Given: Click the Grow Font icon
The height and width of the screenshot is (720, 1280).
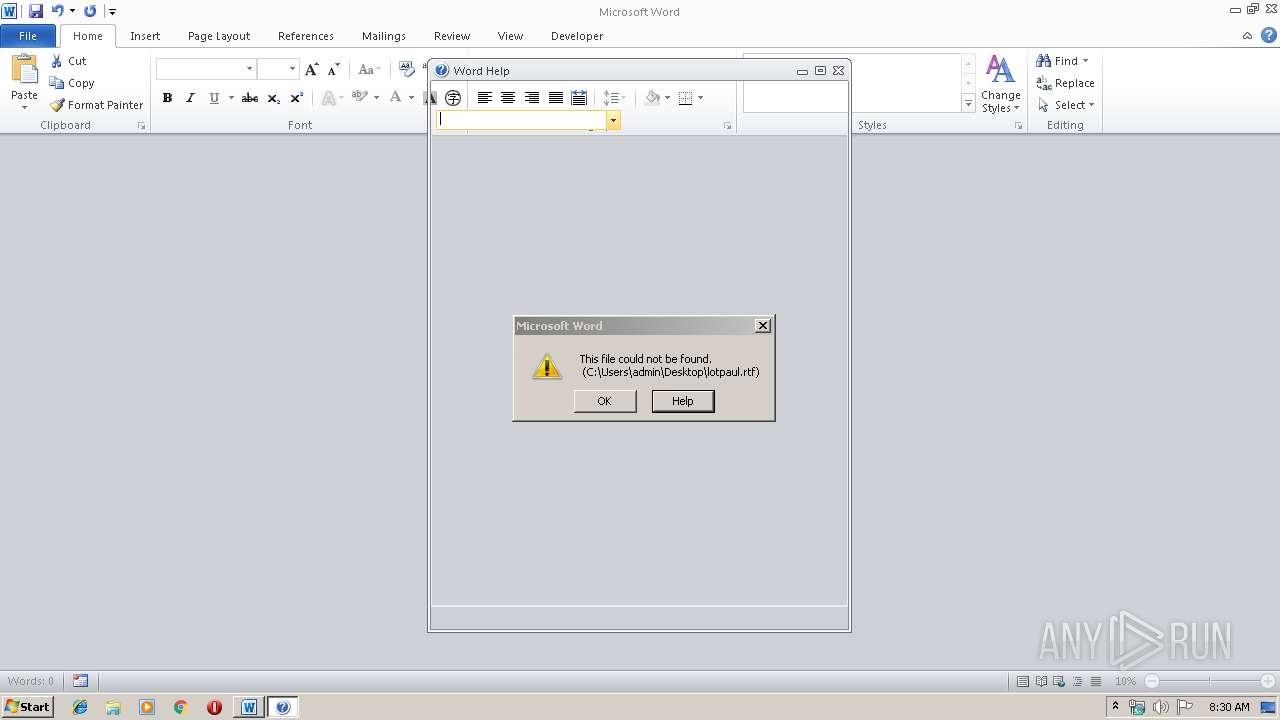Looking at the screenshot, I should 312,69.
